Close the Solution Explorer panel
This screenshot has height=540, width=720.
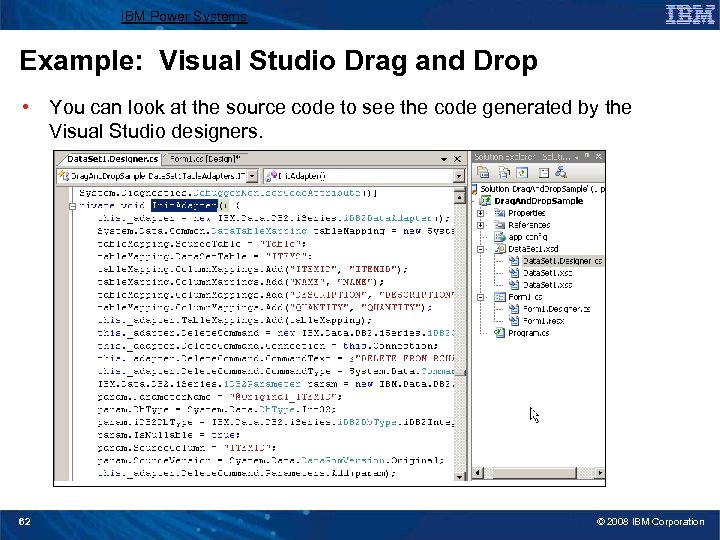coord(598,157)
